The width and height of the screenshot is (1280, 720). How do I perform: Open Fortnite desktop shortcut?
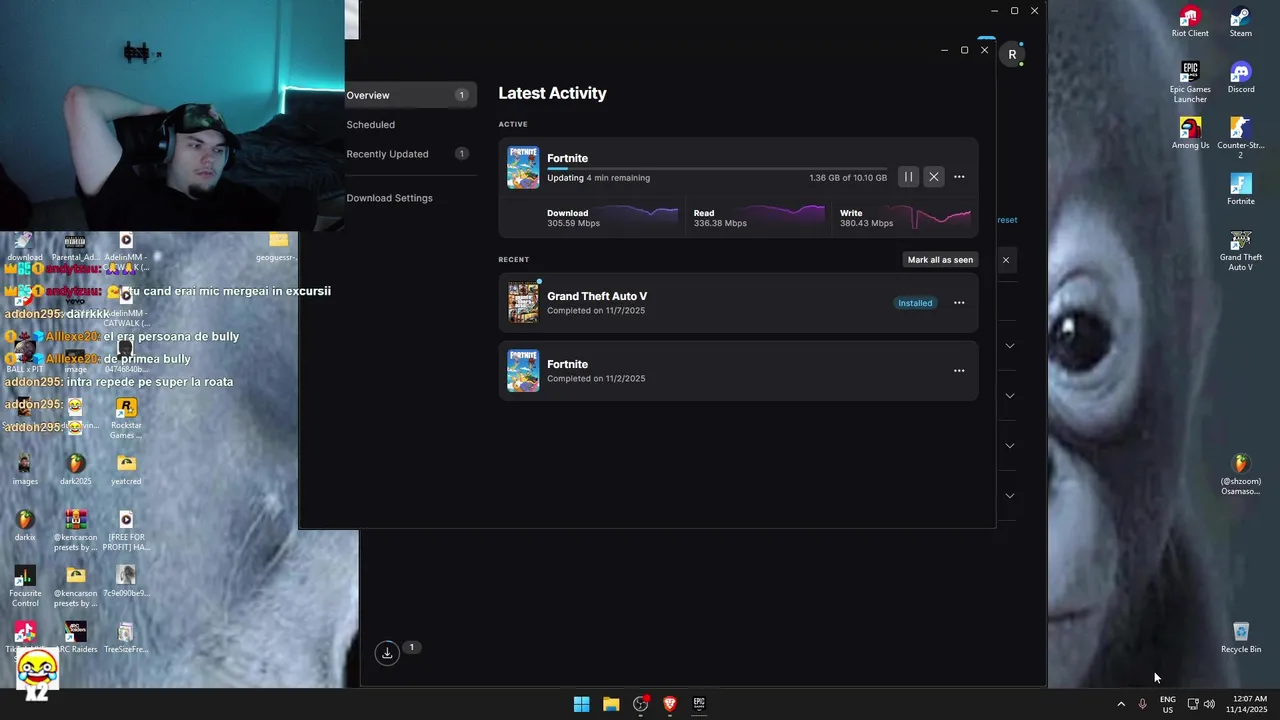click(1241, 190)
